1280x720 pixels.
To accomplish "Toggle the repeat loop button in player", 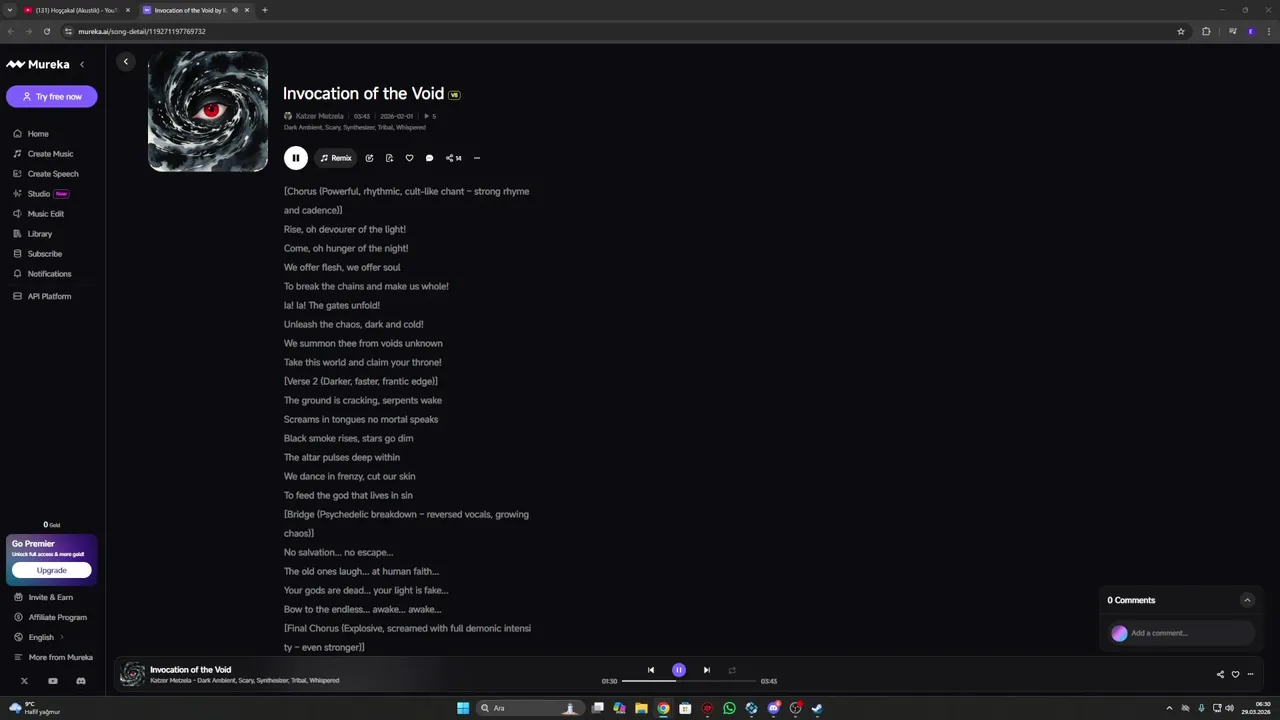I will coord(732,670).
